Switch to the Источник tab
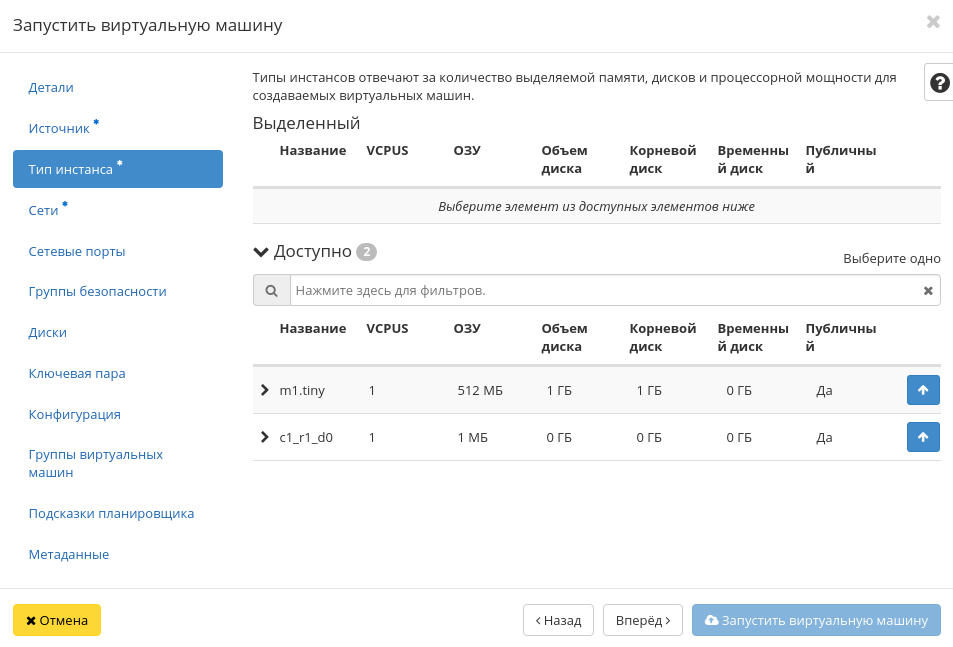Screen dimensions: 953x647 (59, 129)
